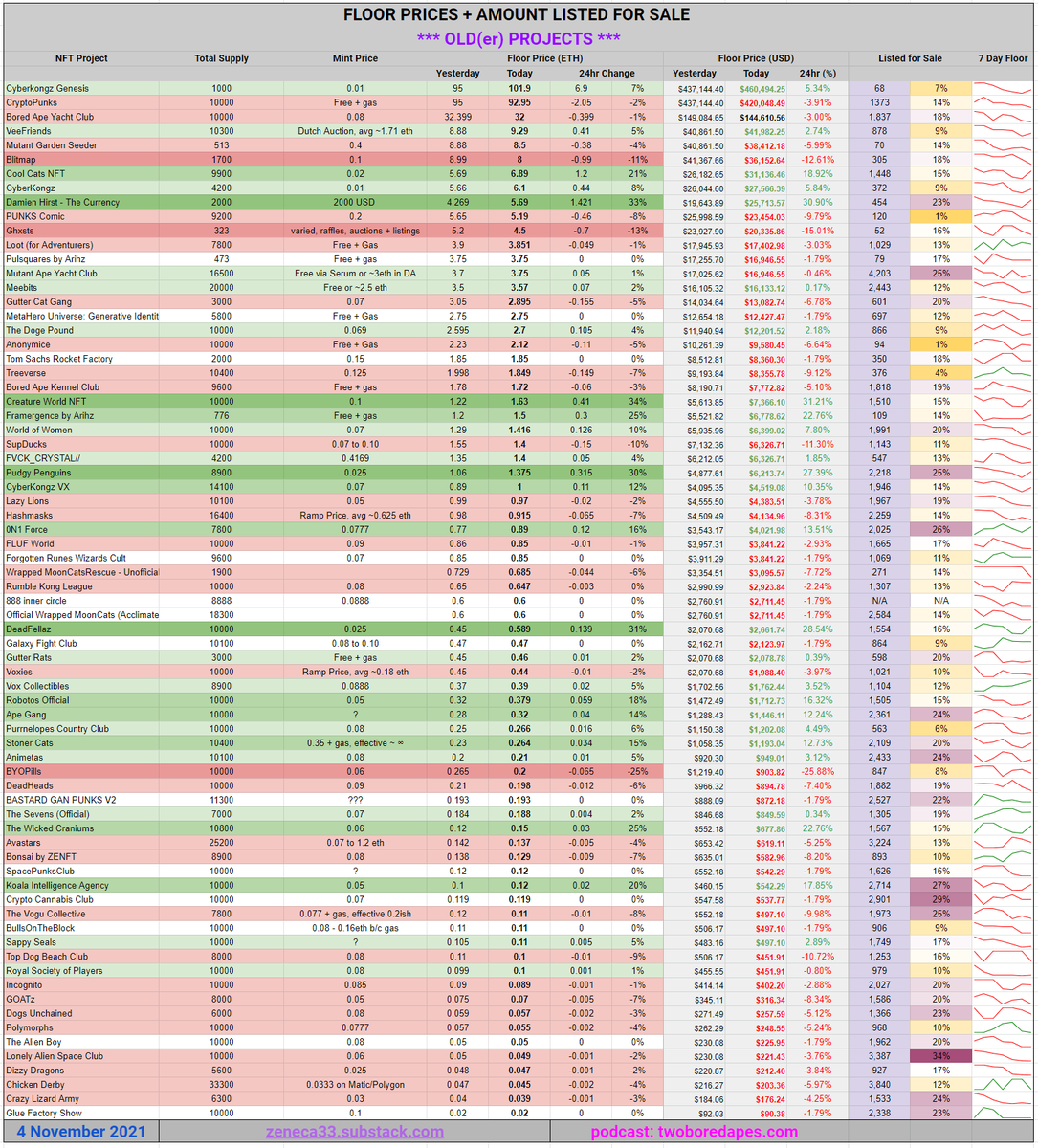Click Ghxsts mint price 'varied, raffles, auctions + listings'
The width and height of the screenshot is (1038, 1148).
pos(355,231)
